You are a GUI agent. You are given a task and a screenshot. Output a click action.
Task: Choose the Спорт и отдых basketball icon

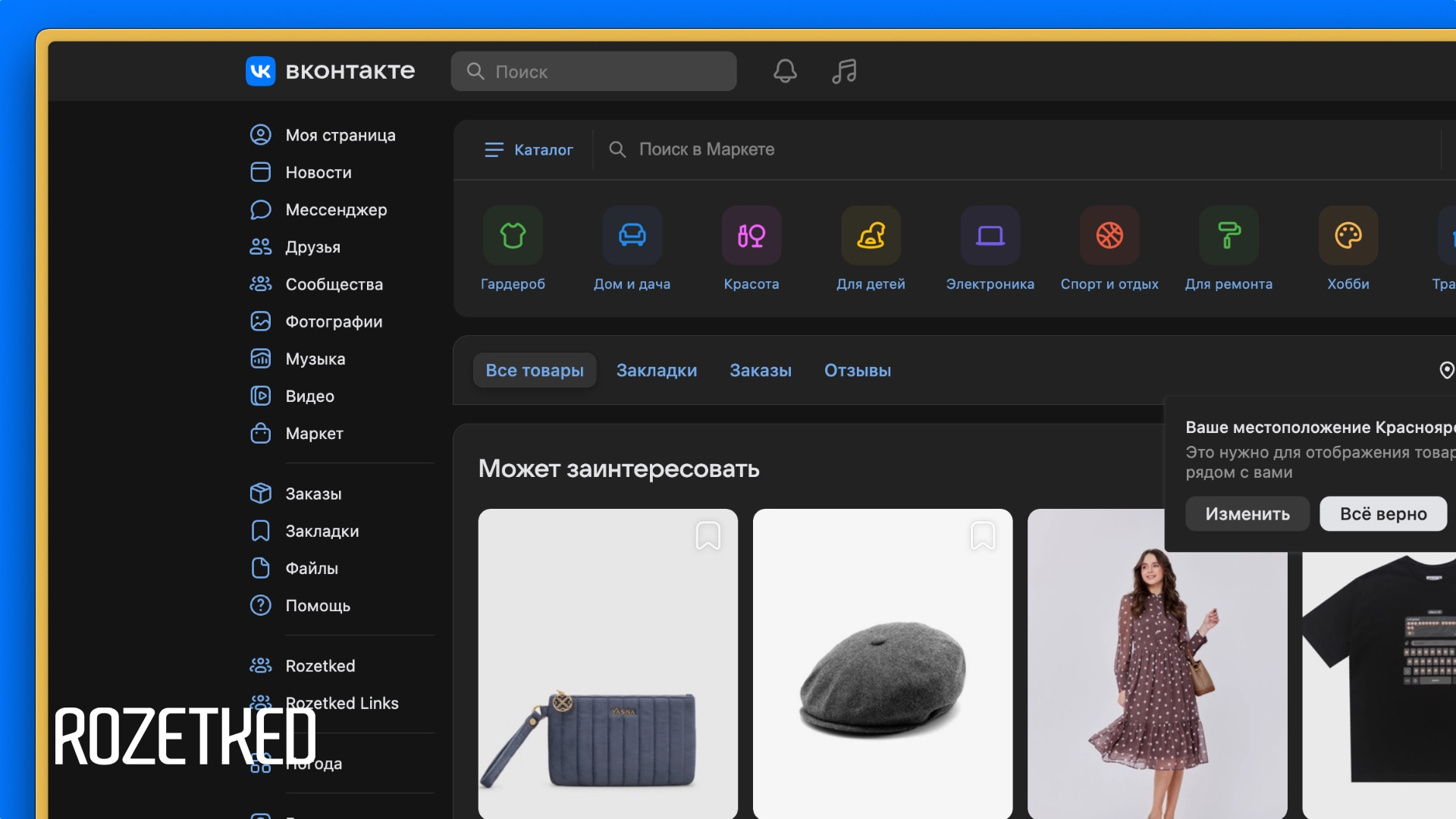(1109, 235)
